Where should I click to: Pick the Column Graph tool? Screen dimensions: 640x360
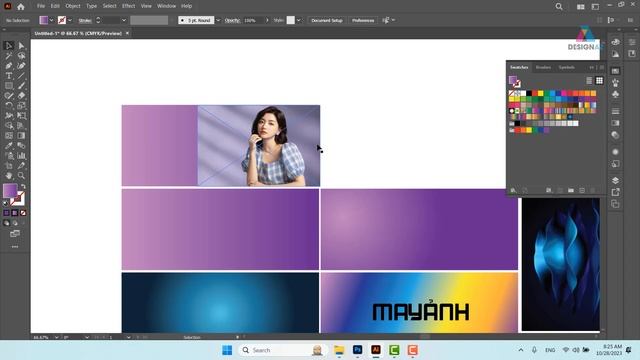click(x=21, y=156)
